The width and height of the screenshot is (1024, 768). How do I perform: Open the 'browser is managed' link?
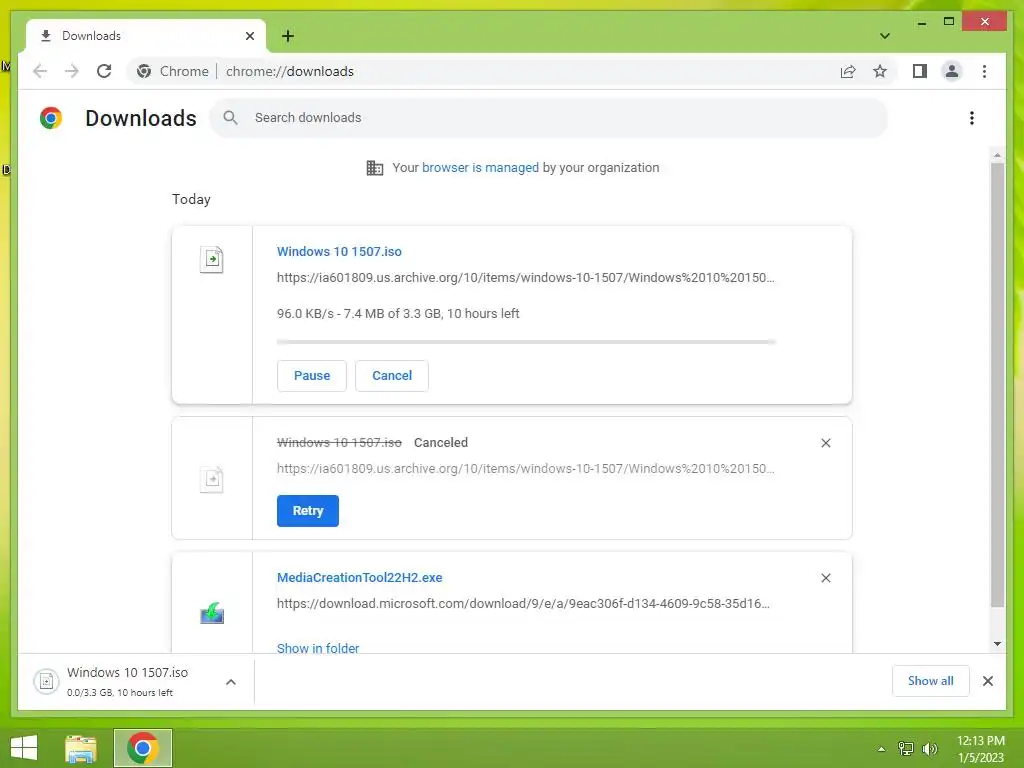pos(480,168)
